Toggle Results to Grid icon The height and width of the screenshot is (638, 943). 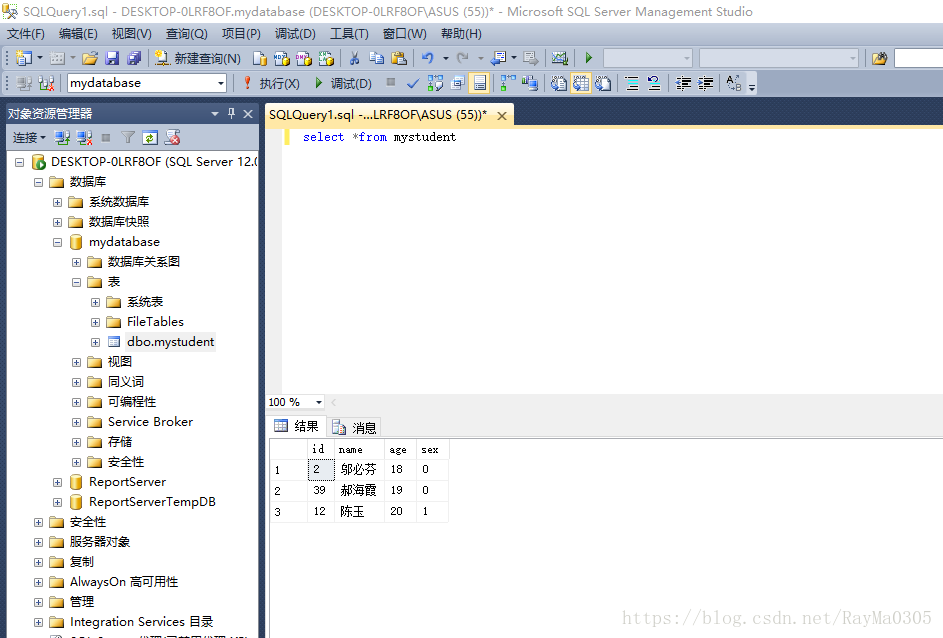click(x=581, y=84)
